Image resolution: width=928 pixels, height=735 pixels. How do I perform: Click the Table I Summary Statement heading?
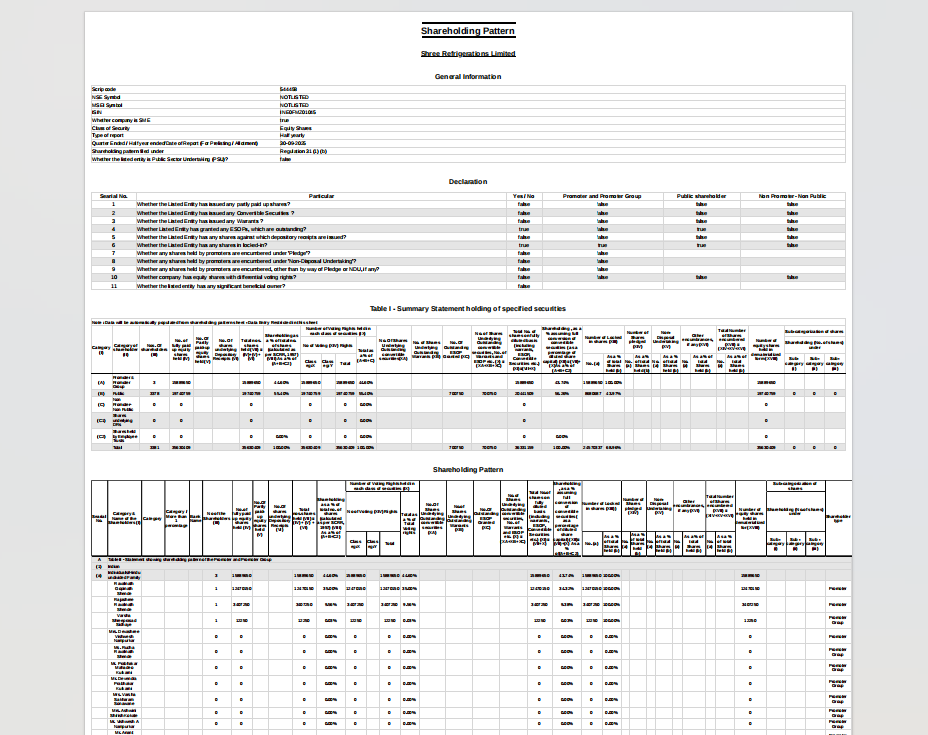coord(468,309)
